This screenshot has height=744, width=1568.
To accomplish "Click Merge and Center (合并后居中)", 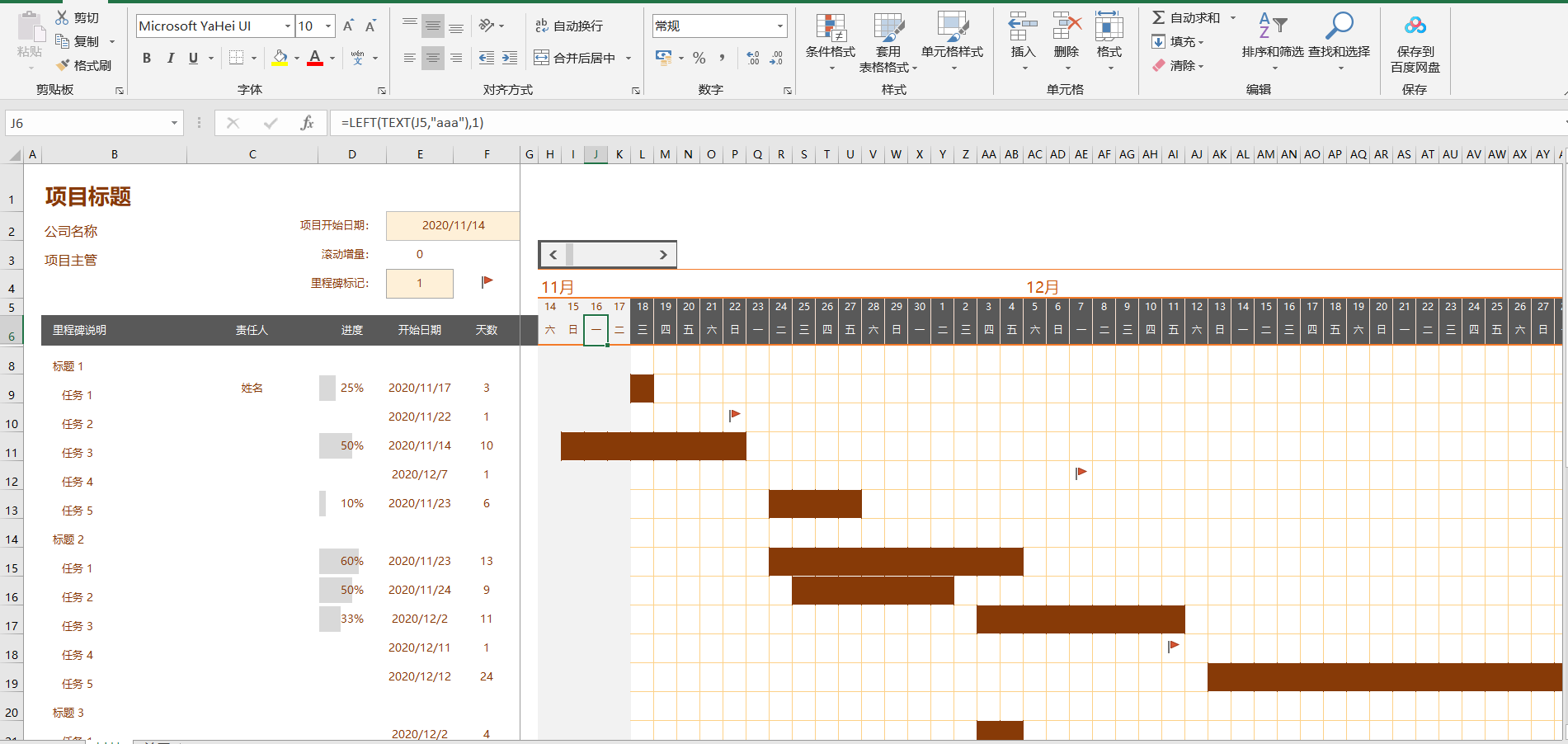I will click(x=575, y=58).
